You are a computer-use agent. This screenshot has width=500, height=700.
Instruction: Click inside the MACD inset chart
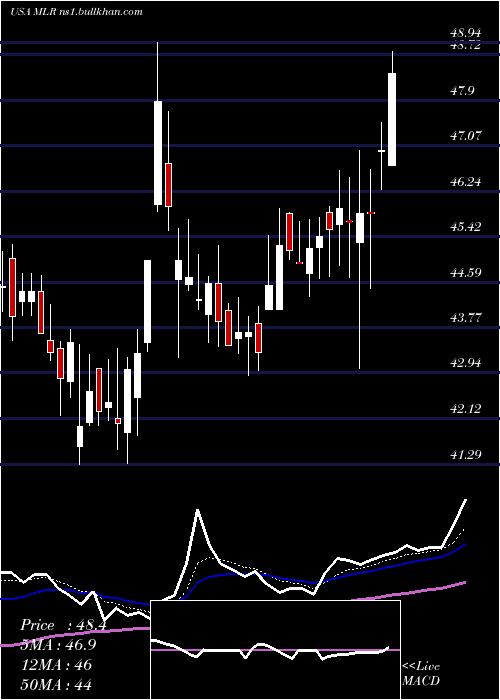(275, 650)
